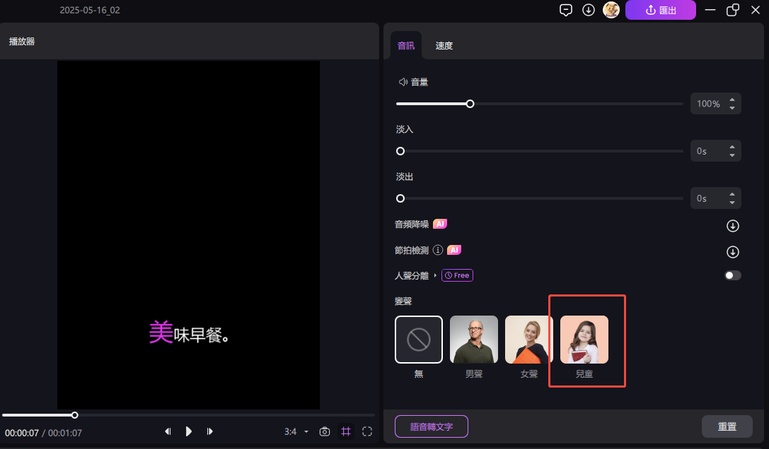
Task: Enter fullscreen preview mode
Action: [367, 431]
